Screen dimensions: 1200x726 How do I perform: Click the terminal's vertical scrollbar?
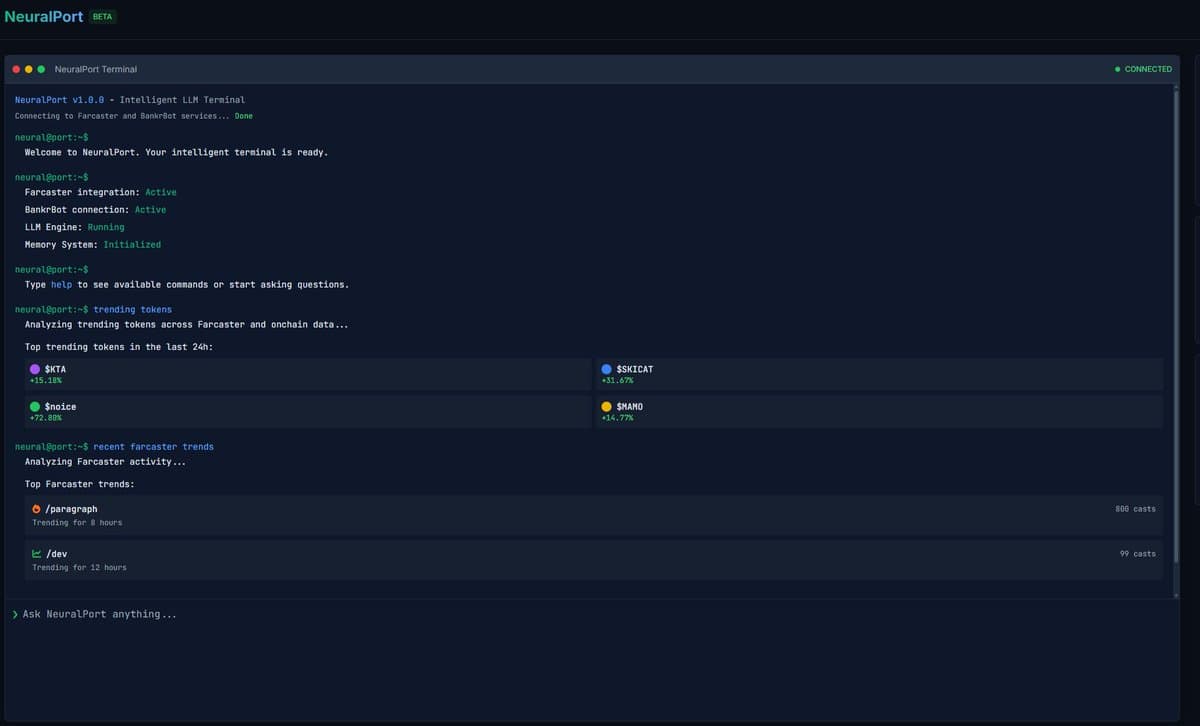[1176, 325]
